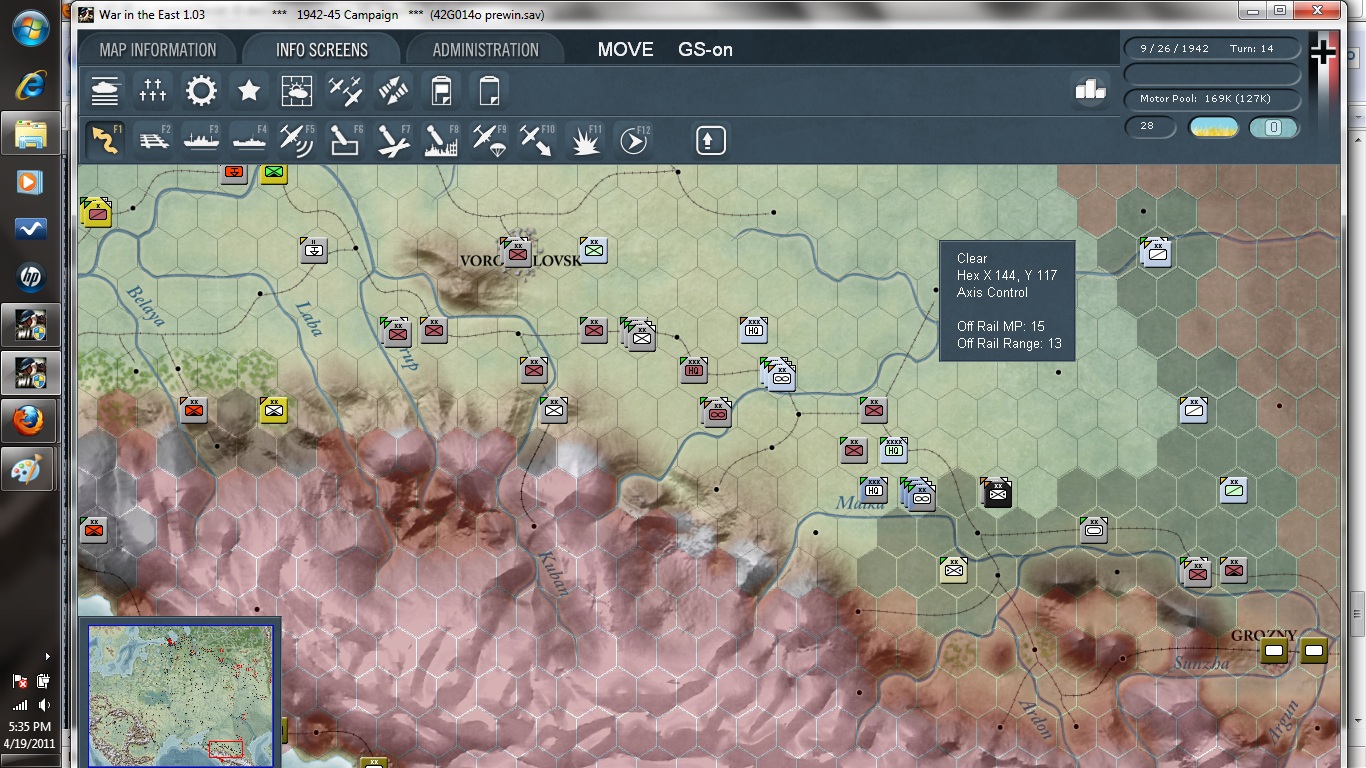Open the Windows Start orb
The width and height of the screenshot is (1366, 768).
pyautogui.click(x=31, y=27)
